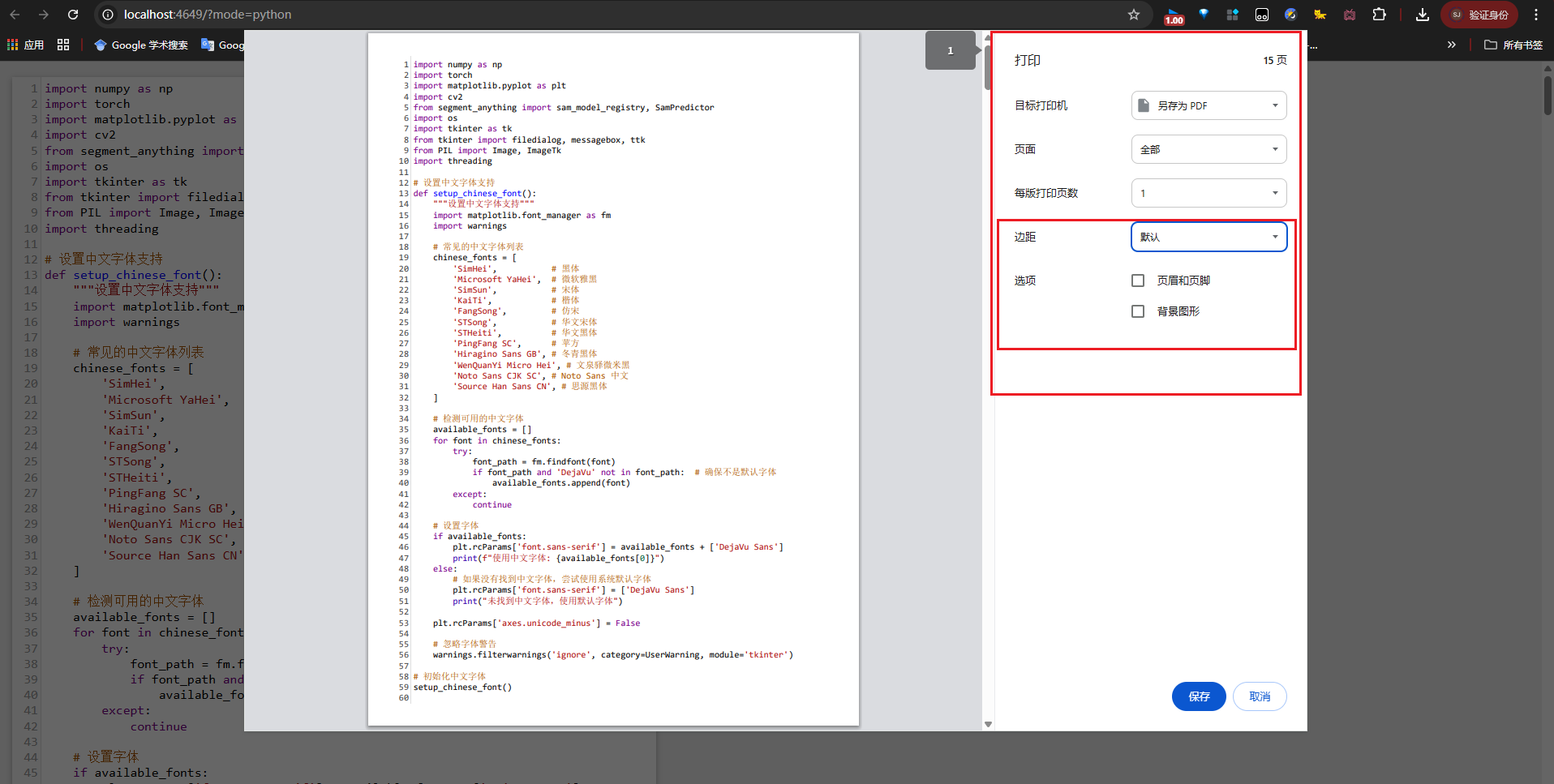The width and height of the screenshot is (1554, 784).
Task: Open the 目标打印机 dropdown showing 另存为 PDF
Action: tap(1208, 105)
